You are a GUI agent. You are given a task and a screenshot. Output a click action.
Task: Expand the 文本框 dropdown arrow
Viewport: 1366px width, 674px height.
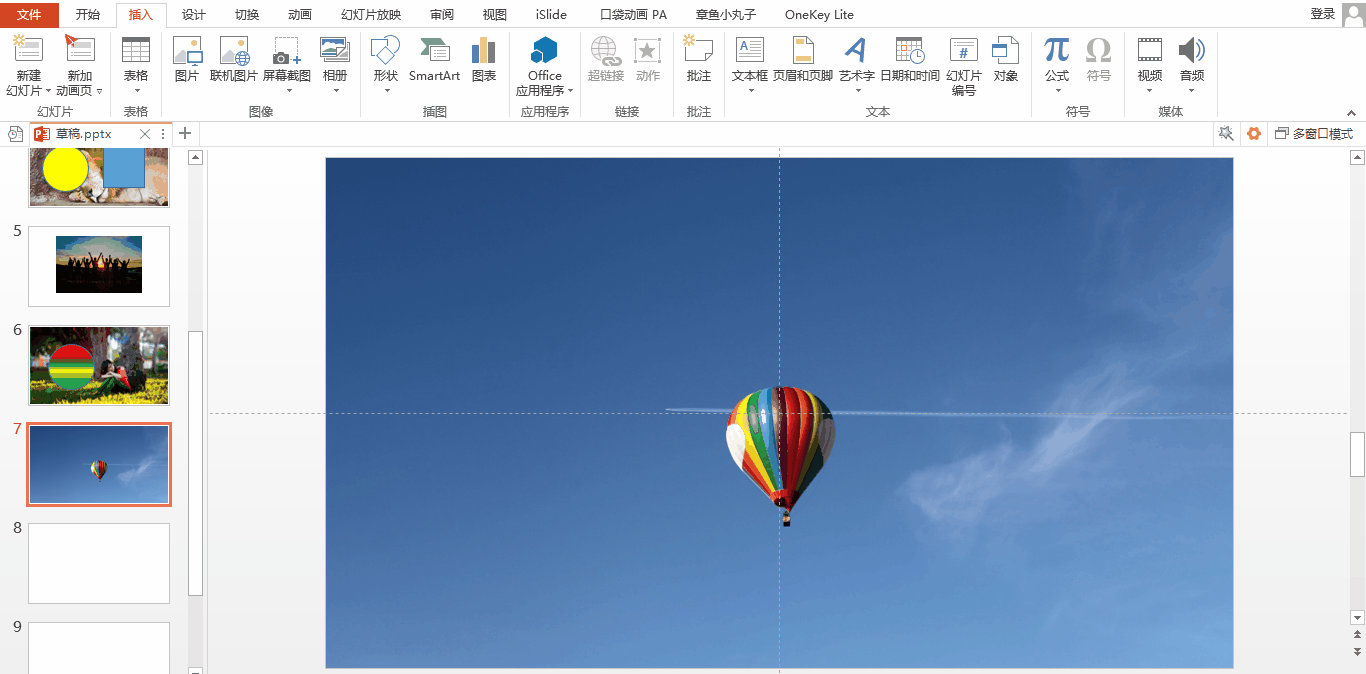[x=750, y=91]
